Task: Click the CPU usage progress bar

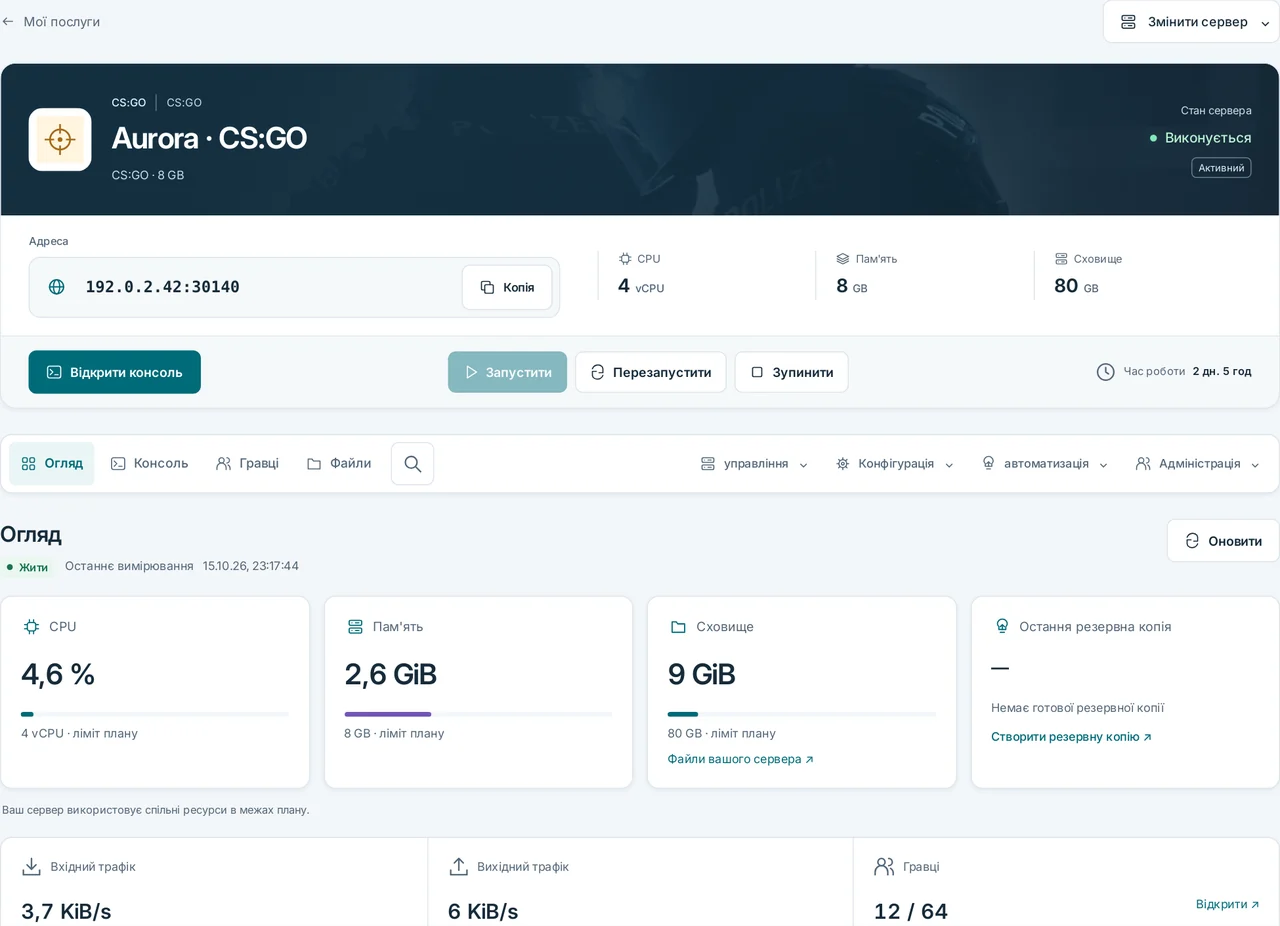Action: (155, 714)
